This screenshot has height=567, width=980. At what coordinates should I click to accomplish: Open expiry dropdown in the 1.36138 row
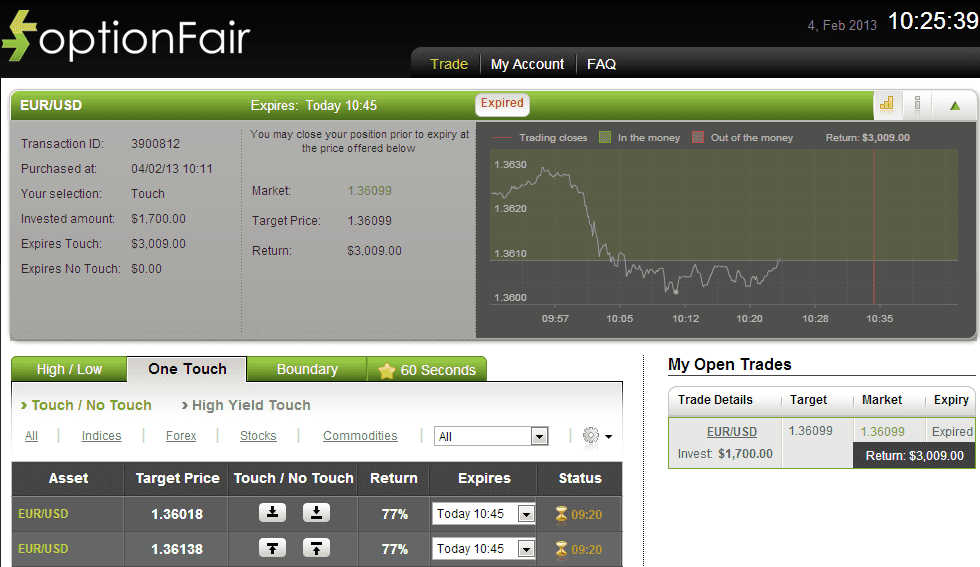526,549
